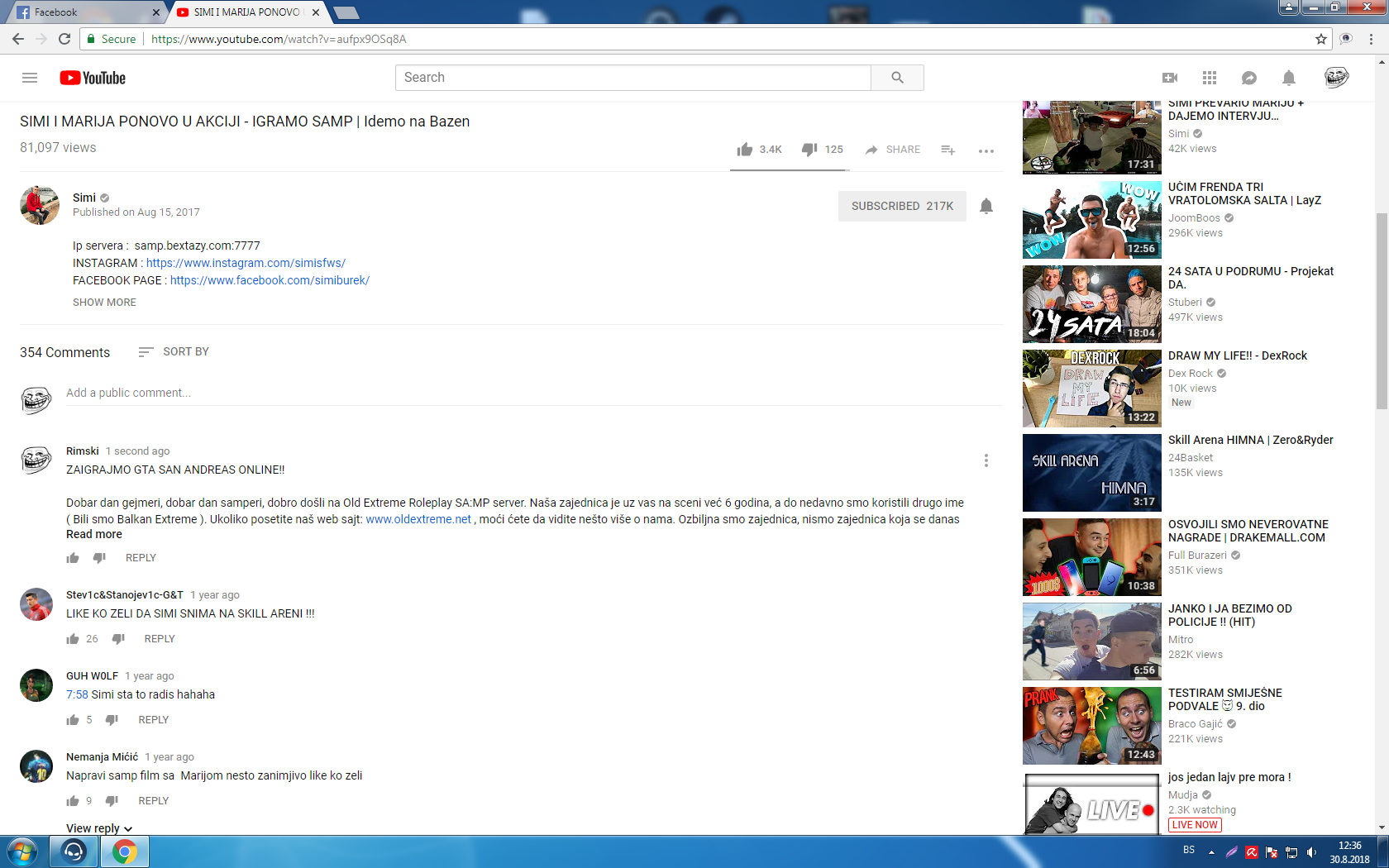
Task: Close the Facebook tab
Action: tap(156, 12)
